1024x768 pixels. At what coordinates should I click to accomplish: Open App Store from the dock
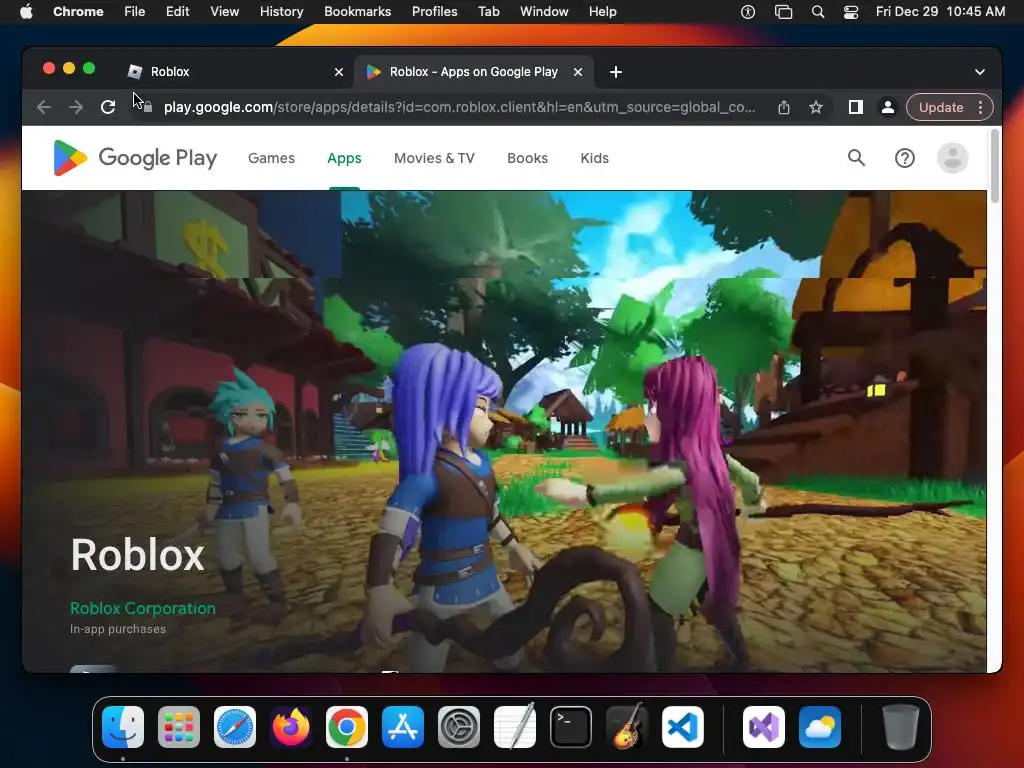(403, 727)
